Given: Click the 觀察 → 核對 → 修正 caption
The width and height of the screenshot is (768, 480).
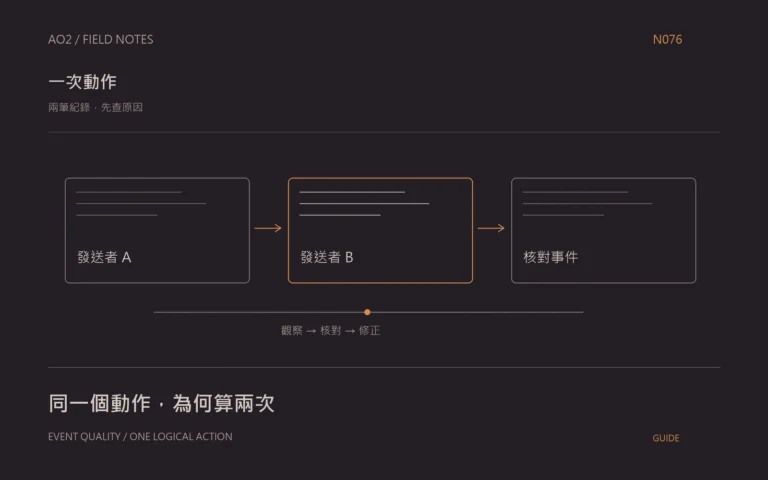Looking at the screenshot, I should coord(331,331).
